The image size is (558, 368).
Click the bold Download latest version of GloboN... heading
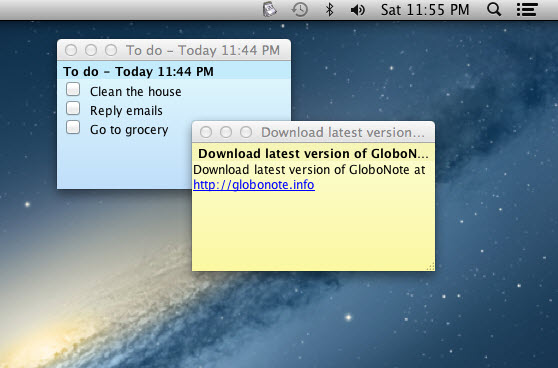pyautogui.click(x=313, y=154)
